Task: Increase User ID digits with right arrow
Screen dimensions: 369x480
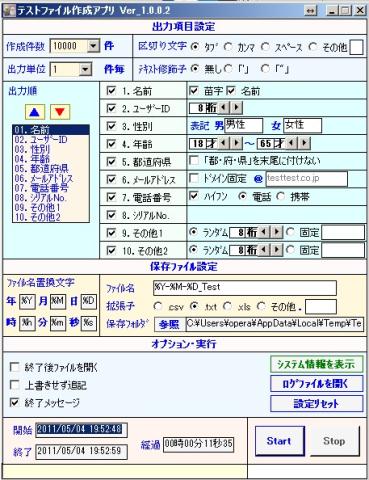Action: (x=236, y=108)
